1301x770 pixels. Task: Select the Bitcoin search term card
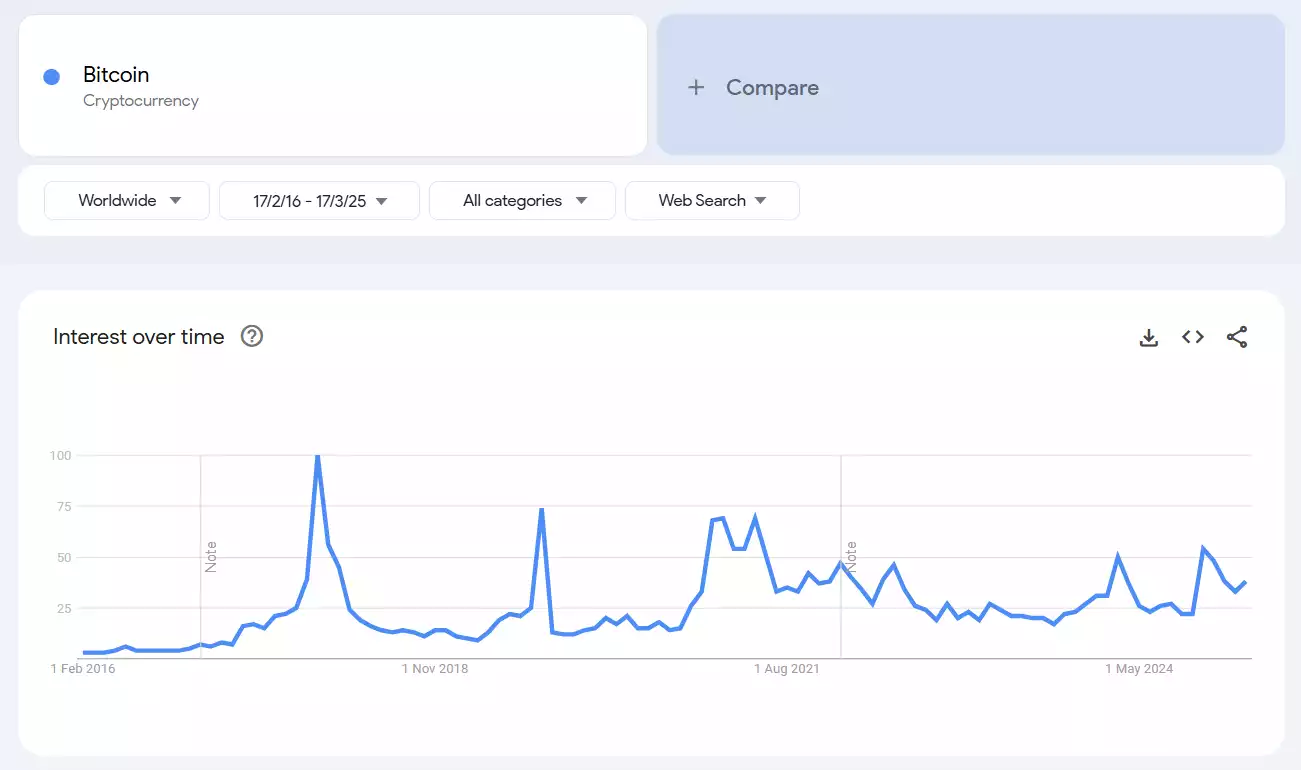point(332,85)
